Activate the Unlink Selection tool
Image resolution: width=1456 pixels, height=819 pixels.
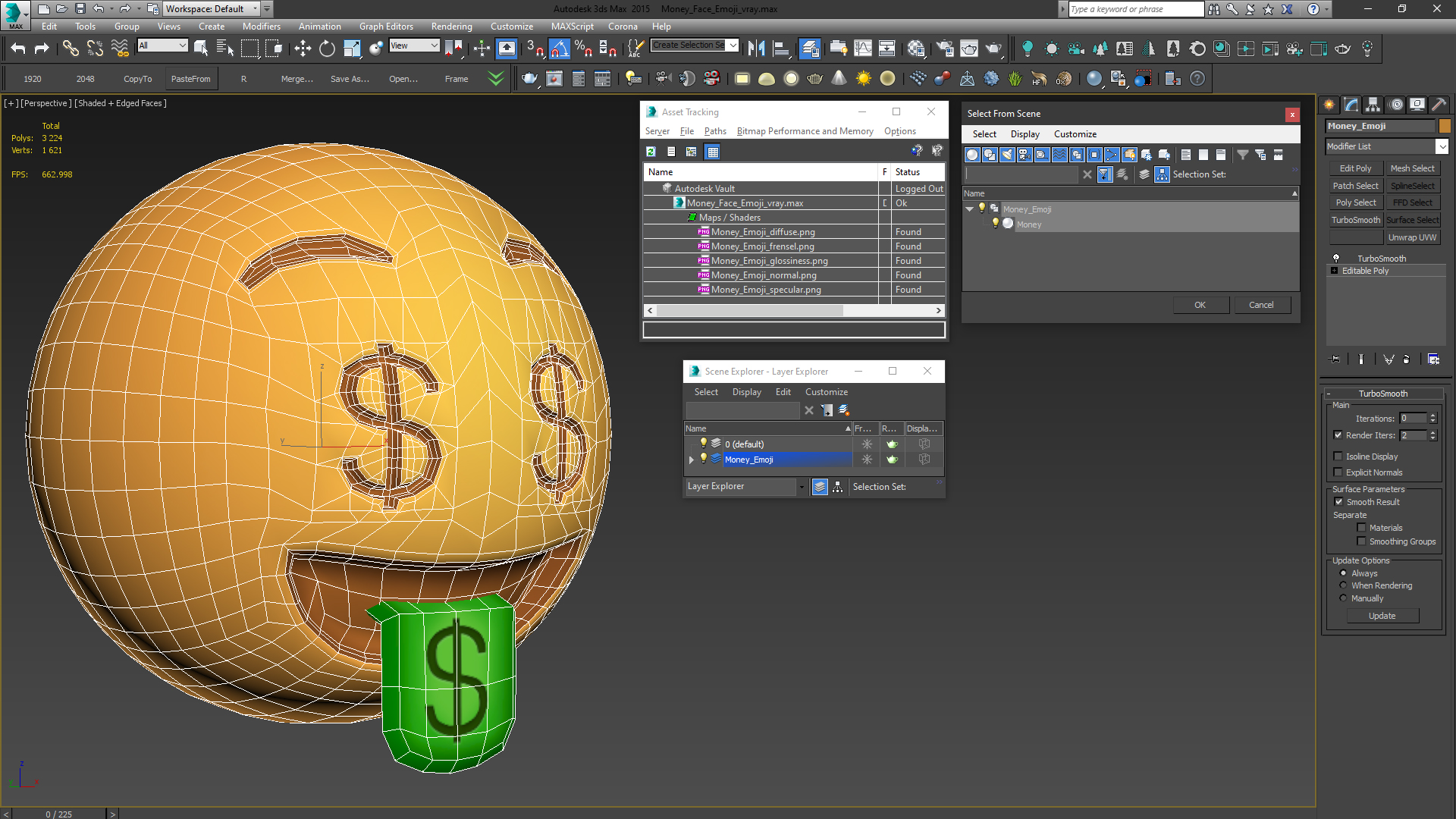point(95,49)
